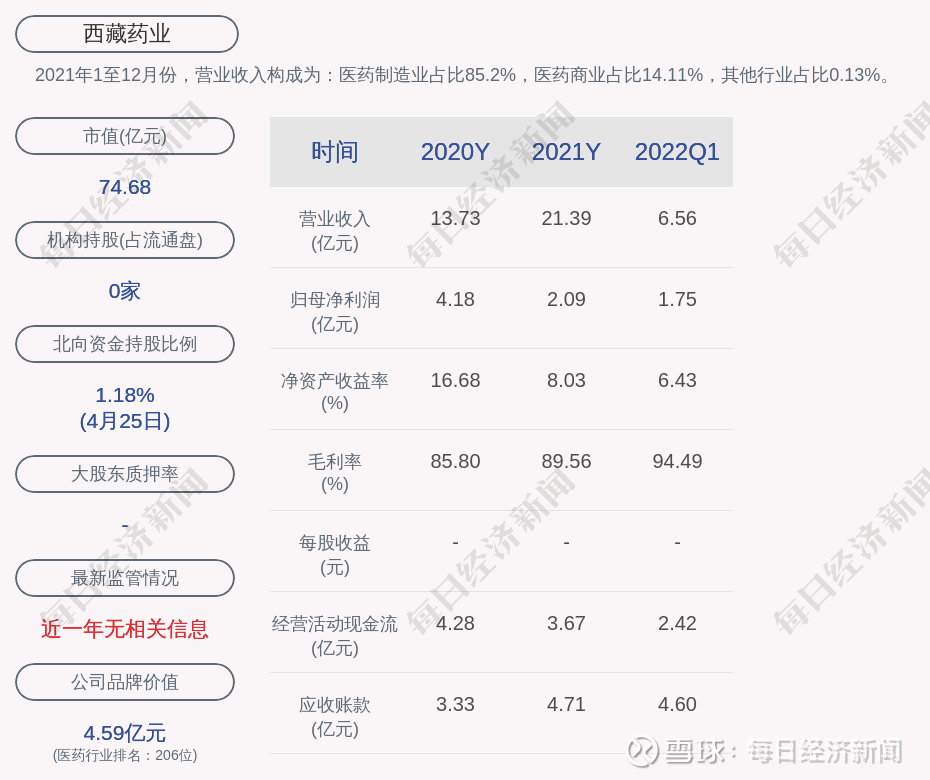Click the receivables value 3.33
The height and width of the screenshot is (780, 930).
[x=455, y=705]
